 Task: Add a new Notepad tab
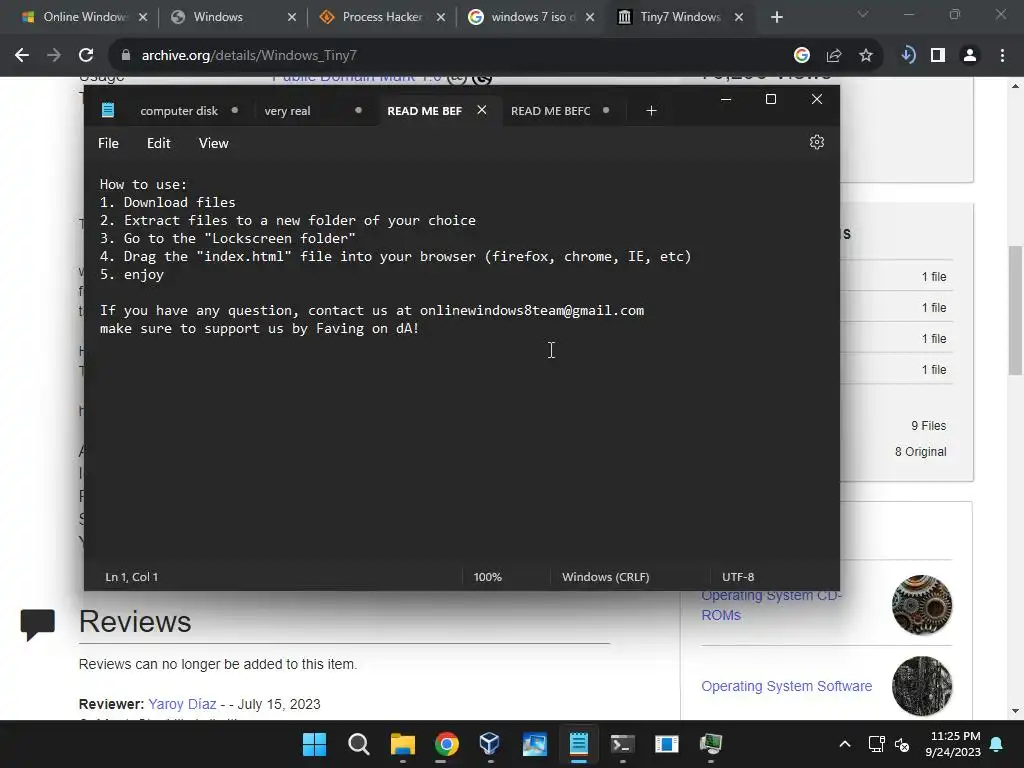click(651, 111)
